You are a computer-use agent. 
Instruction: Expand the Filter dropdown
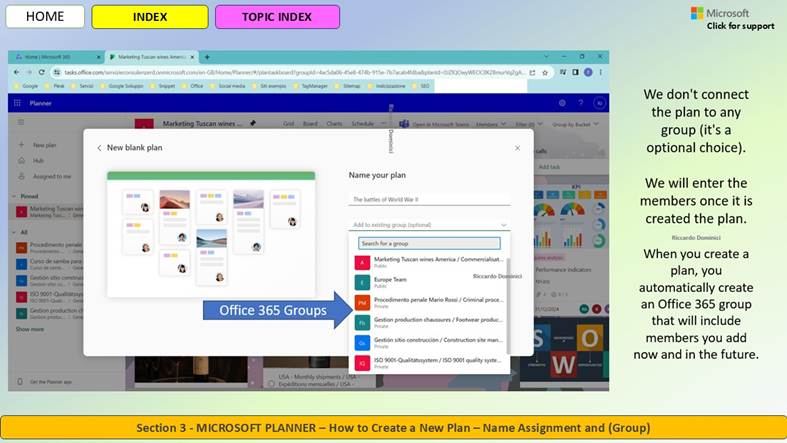pos(529,124)
